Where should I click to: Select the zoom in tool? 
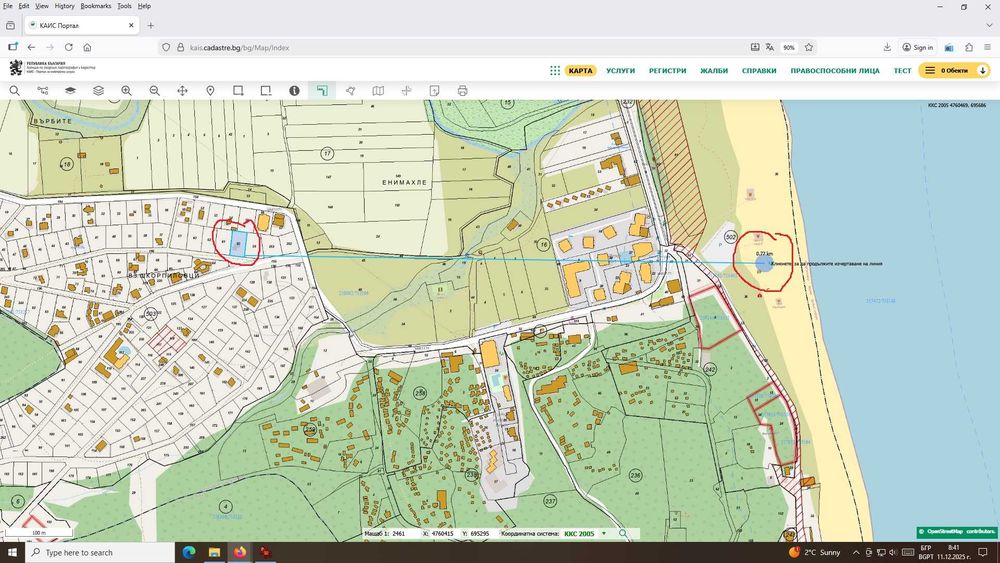pyautogui.click(x=126, y=91)
